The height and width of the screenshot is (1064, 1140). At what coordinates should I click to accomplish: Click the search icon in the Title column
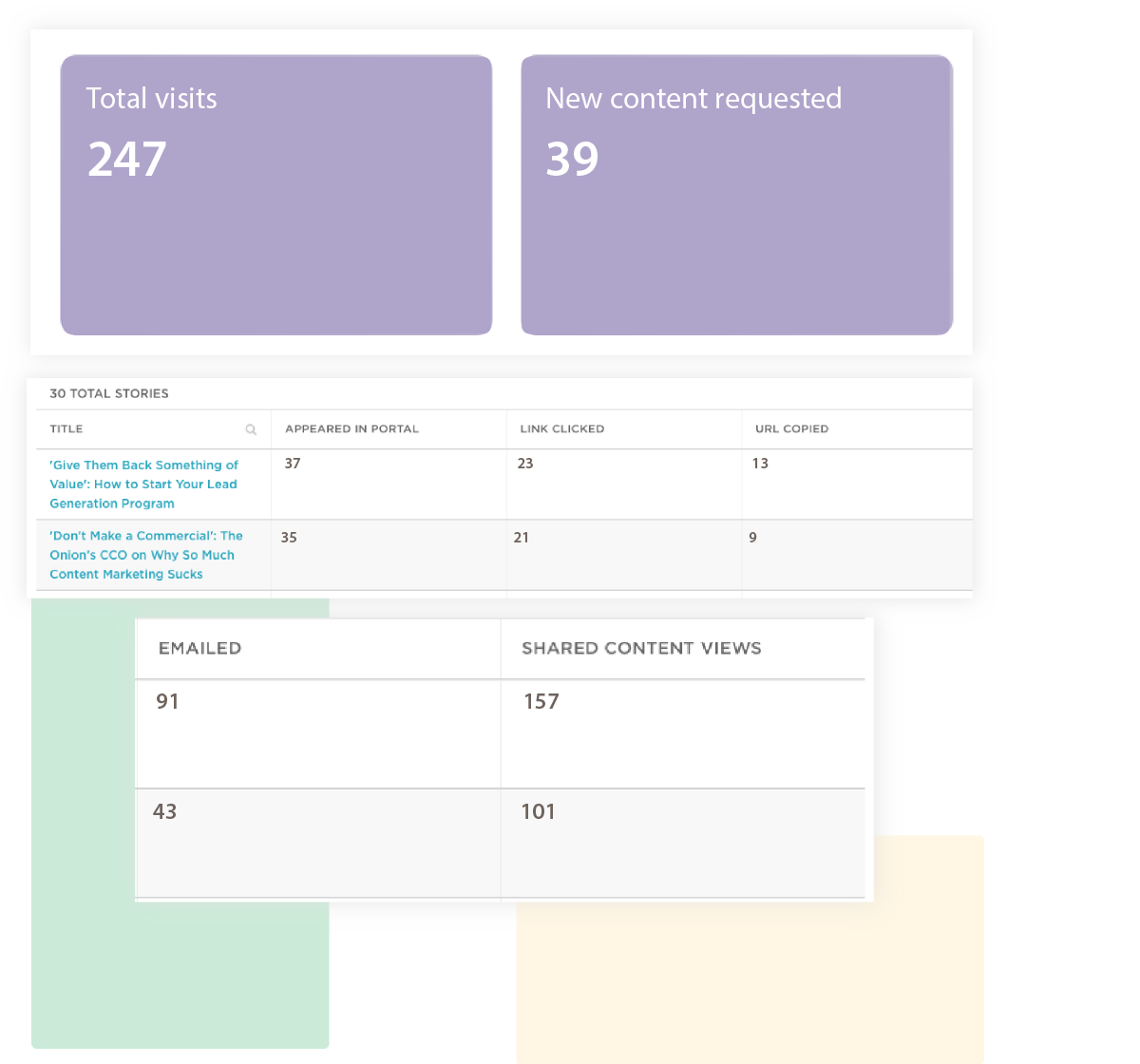[251, 429]
